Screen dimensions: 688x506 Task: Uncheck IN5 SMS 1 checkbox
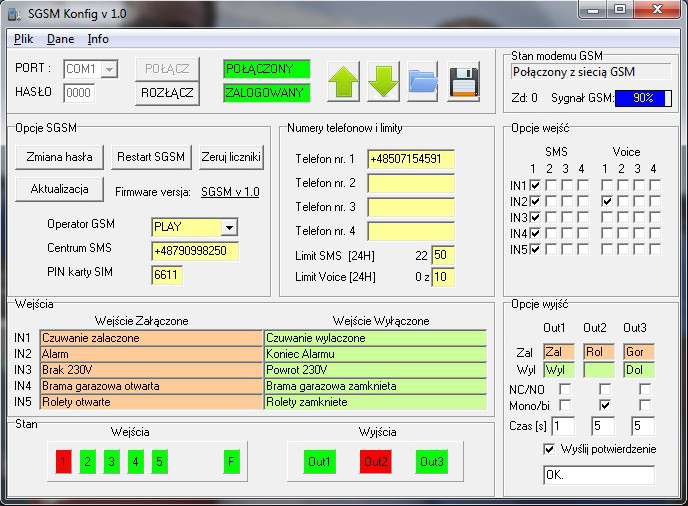(535, 249)
